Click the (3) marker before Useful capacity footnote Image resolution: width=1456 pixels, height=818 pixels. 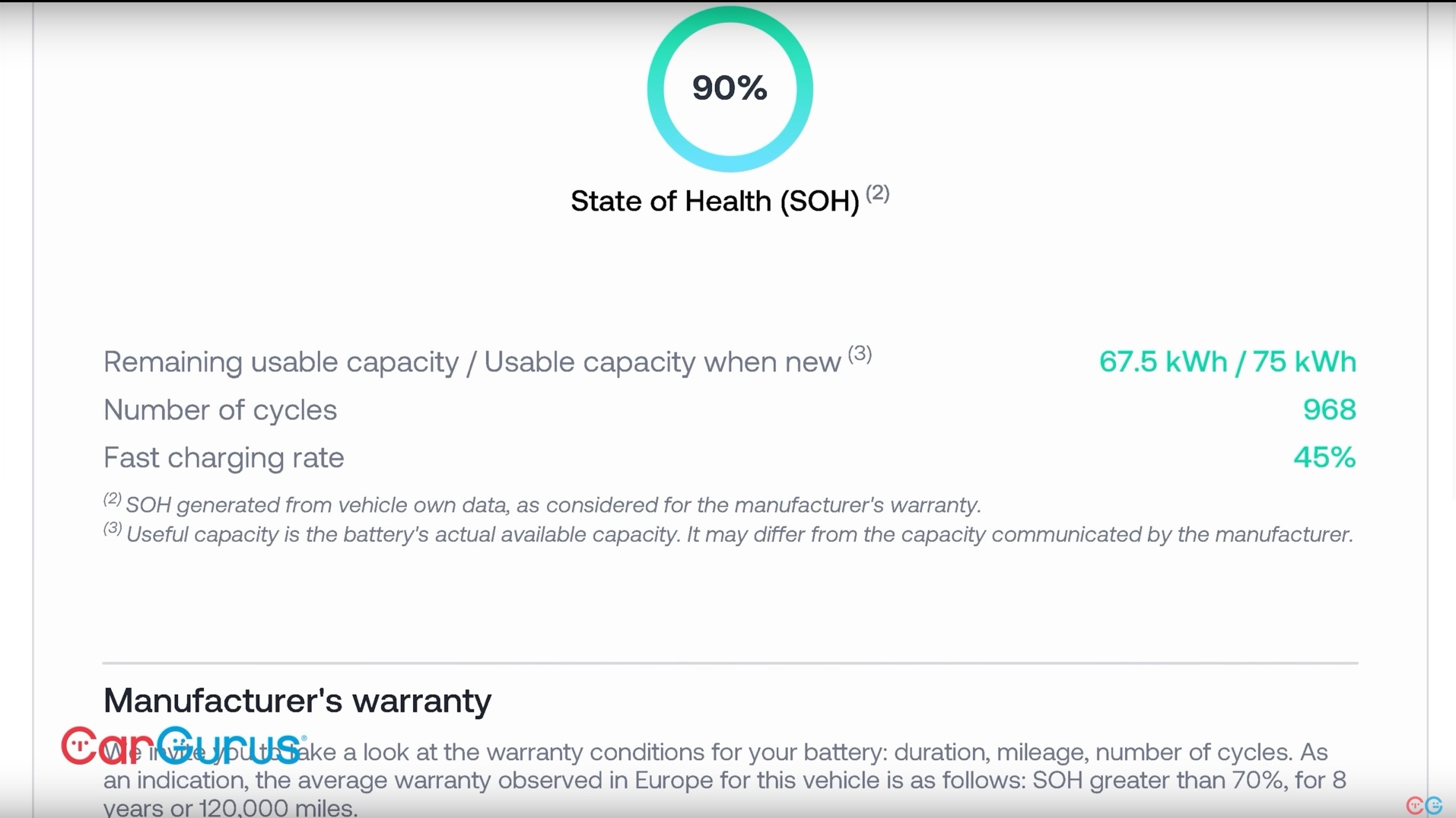[x=113, y=527]
